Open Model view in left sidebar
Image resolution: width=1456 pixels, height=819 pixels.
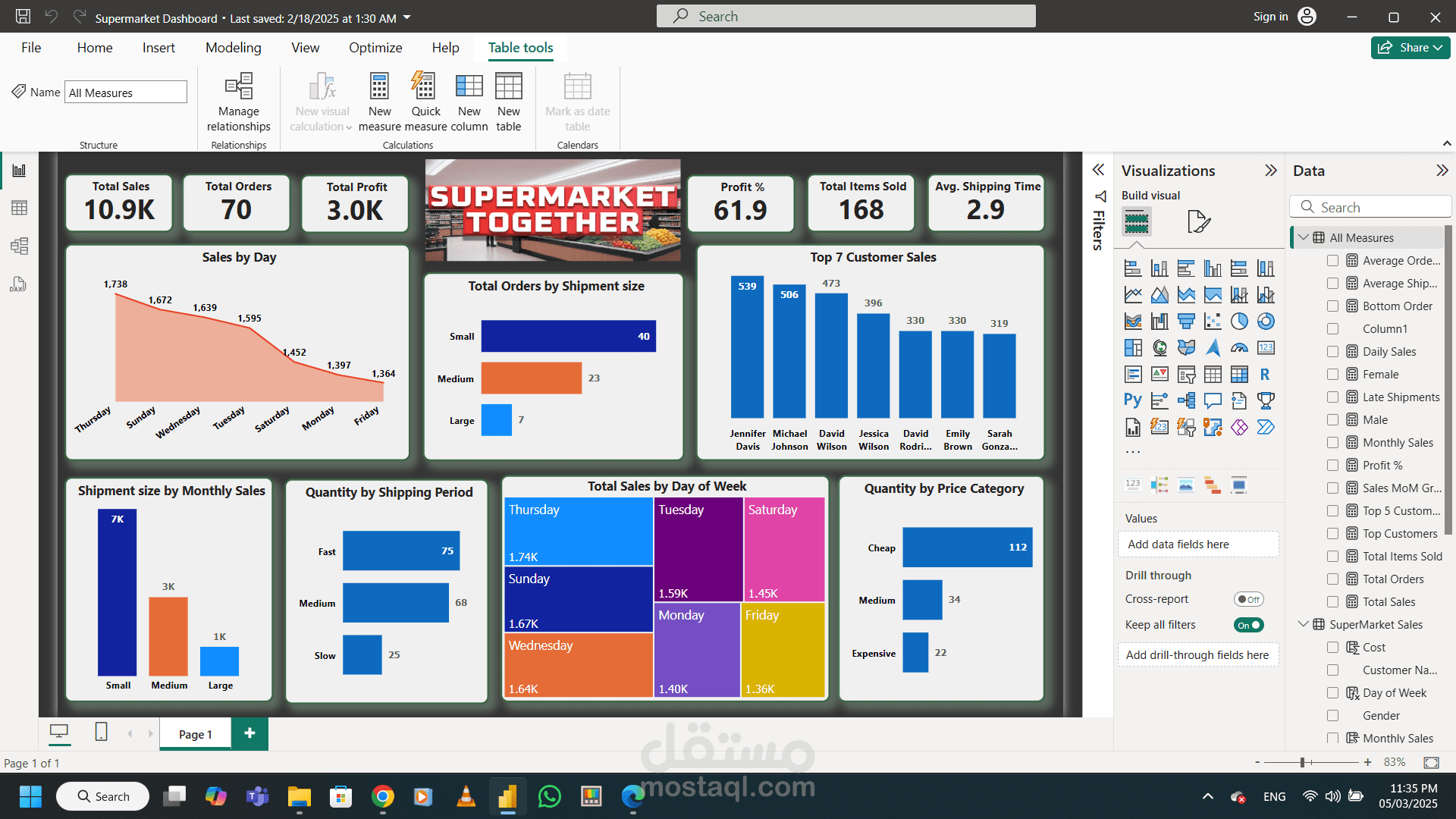pyautogui.click(x=19, y=246)
